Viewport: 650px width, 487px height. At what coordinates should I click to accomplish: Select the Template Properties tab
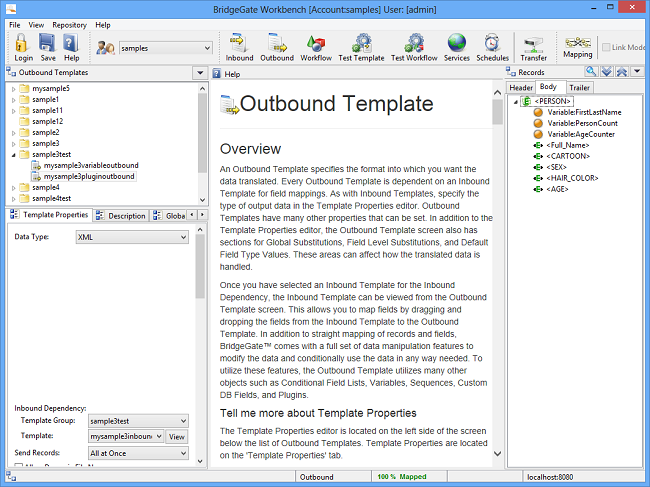[49, 215]
